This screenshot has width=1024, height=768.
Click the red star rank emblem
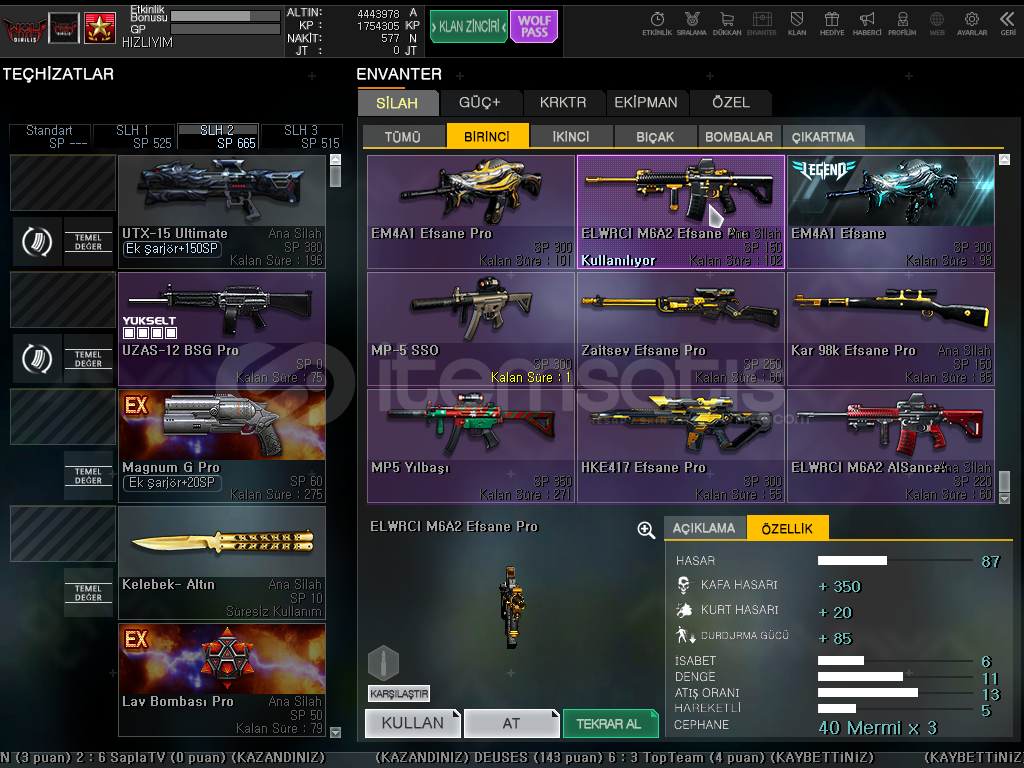(100, 27)
